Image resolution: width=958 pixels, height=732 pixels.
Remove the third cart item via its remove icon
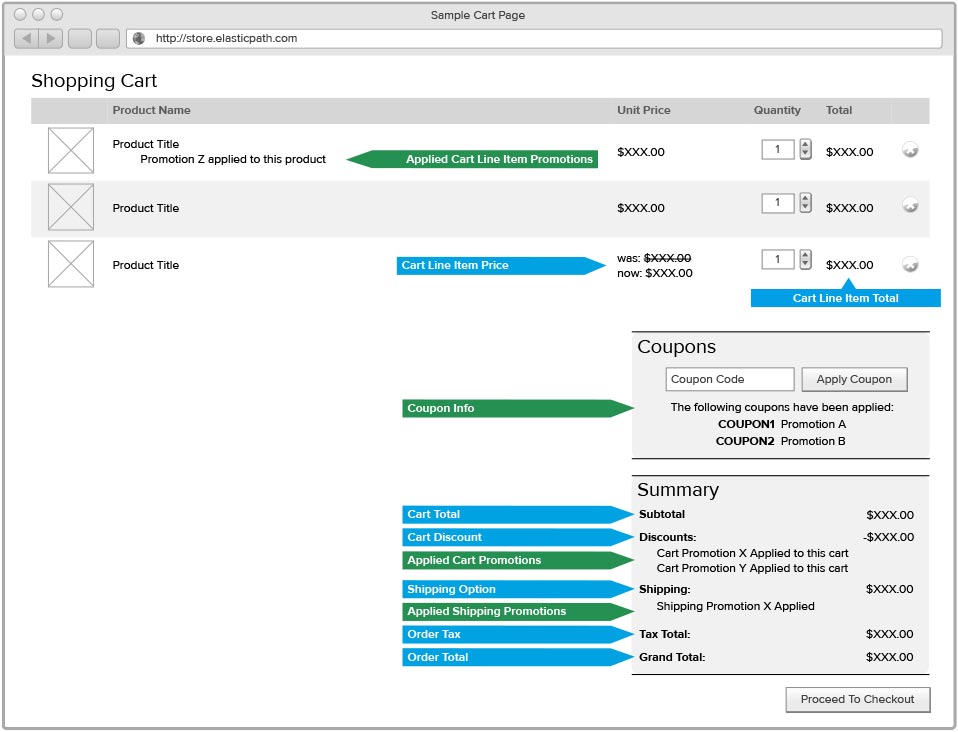pos(910,264)
